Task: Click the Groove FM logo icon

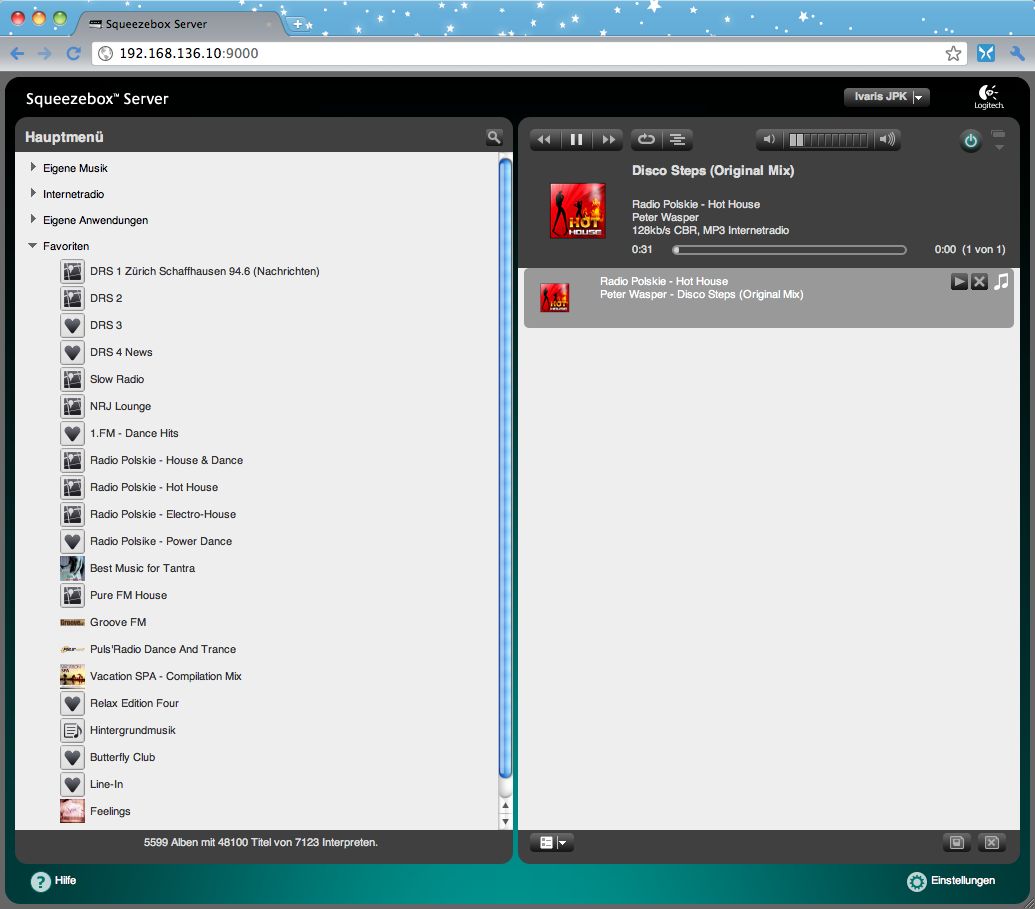Action: [x=73, y=623]
